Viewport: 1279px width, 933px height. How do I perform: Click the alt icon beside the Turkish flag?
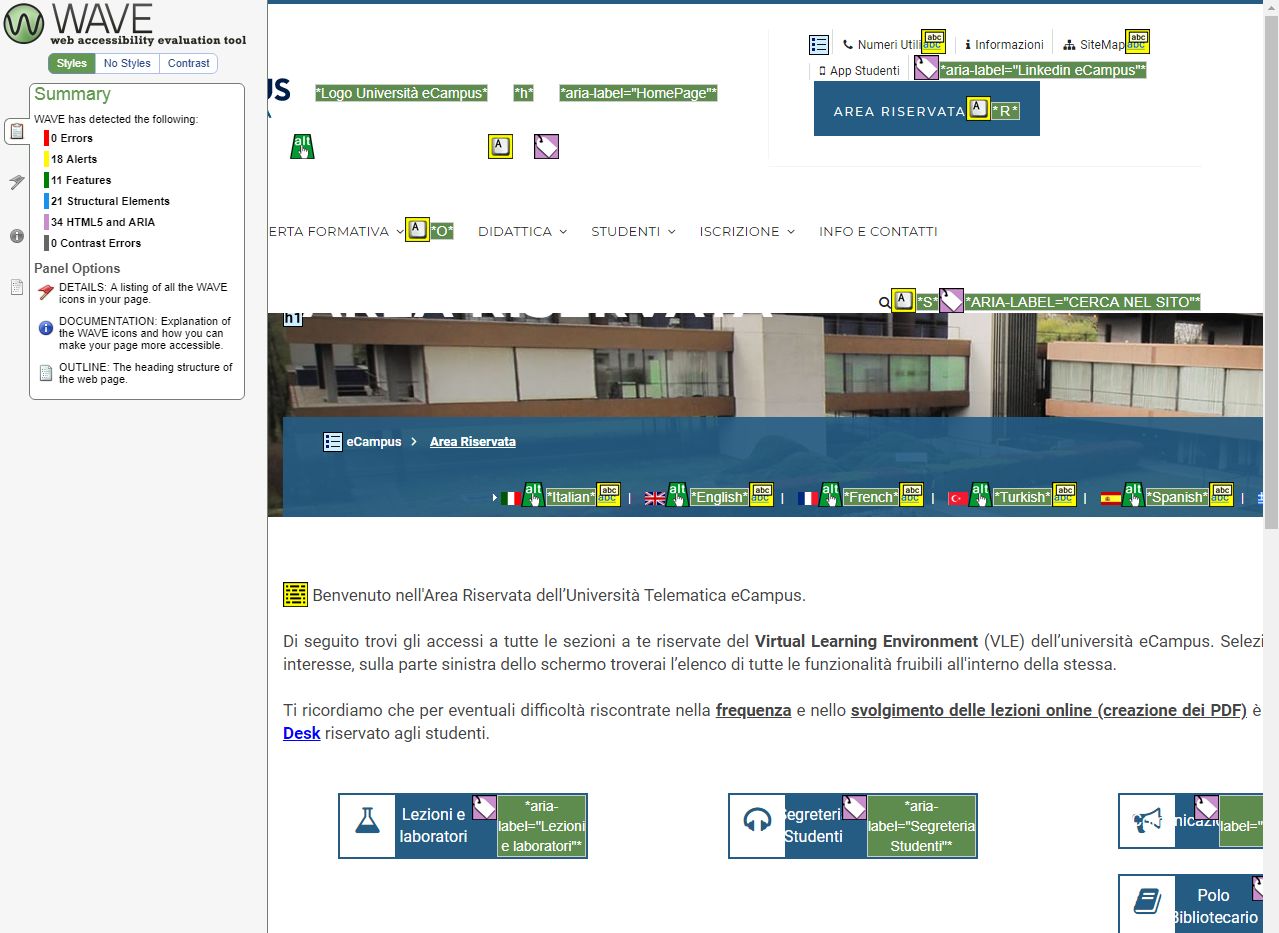pyautogui.click(x=980, y=495)
